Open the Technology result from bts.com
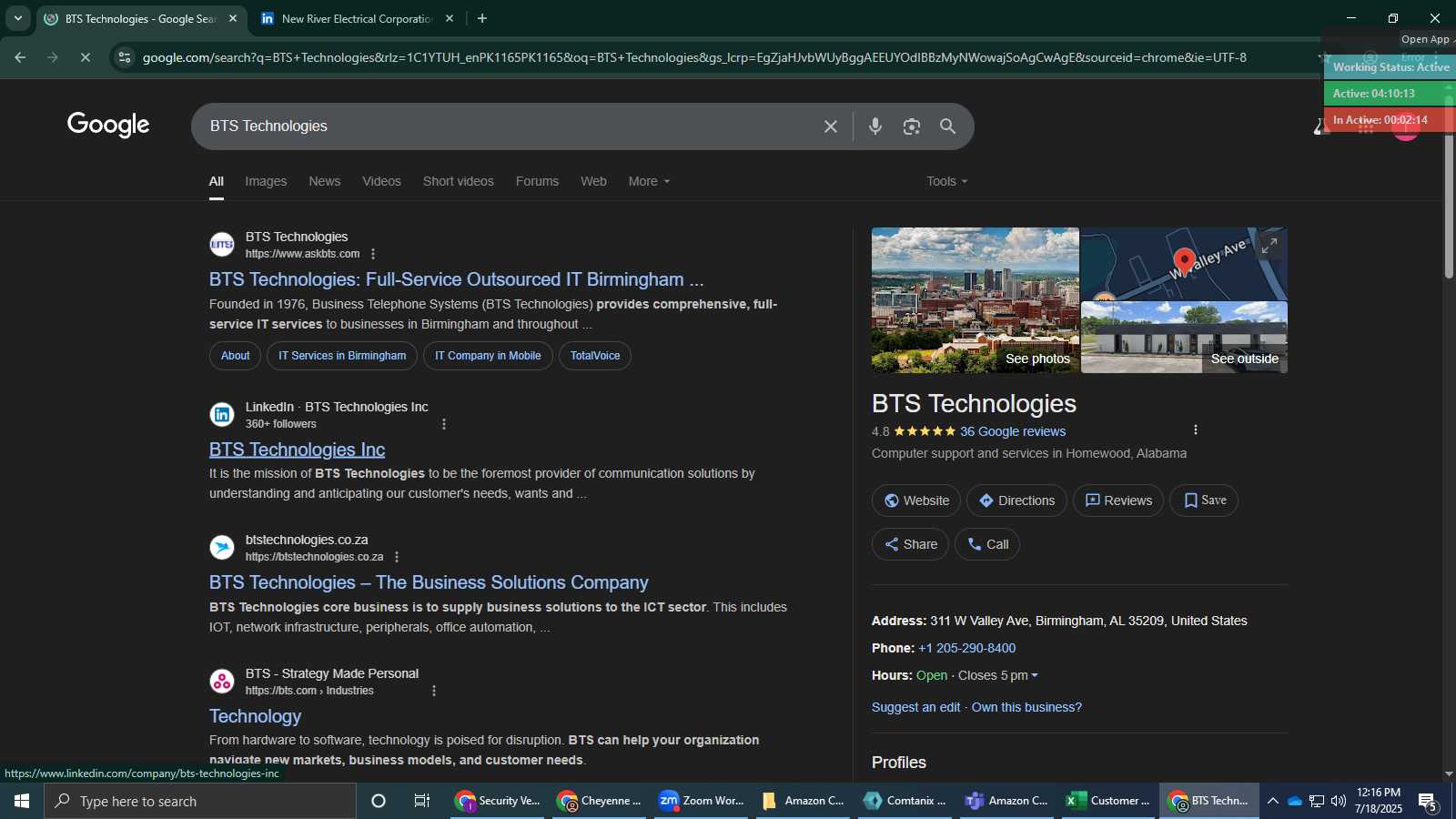The width and height of the screenshot is (1456, 819). (255, 716)
